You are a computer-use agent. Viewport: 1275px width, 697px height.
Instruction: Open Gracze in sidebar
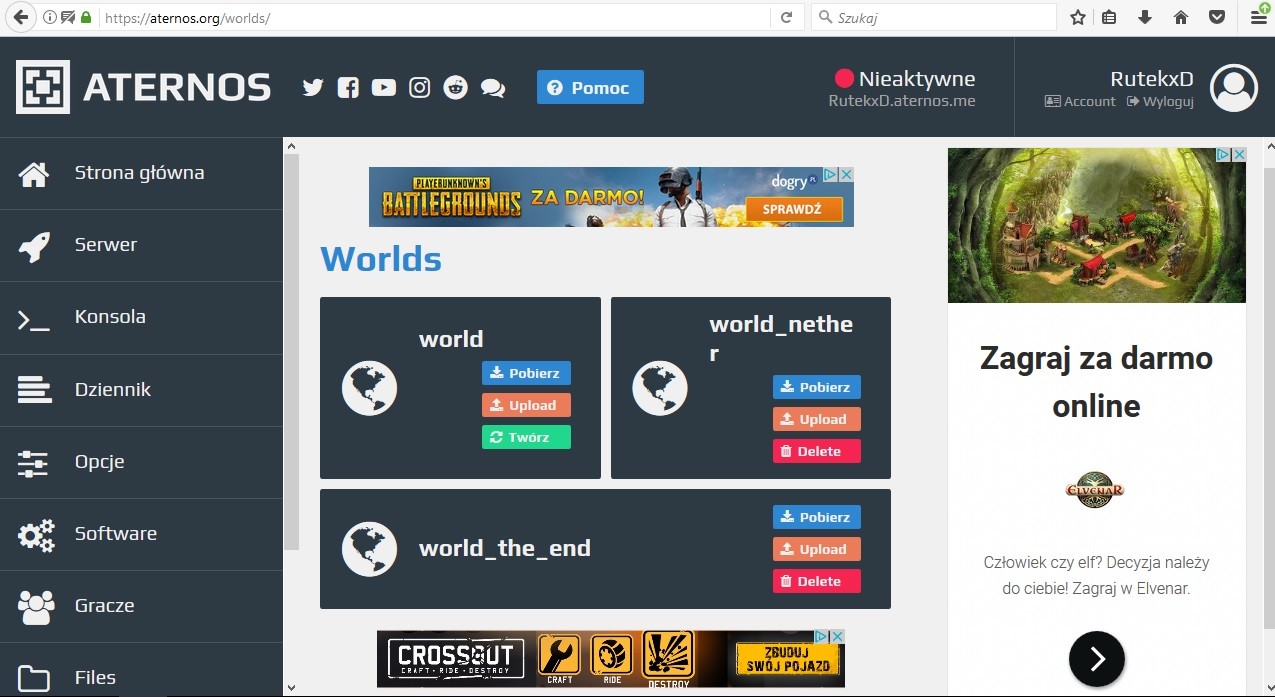141,606
